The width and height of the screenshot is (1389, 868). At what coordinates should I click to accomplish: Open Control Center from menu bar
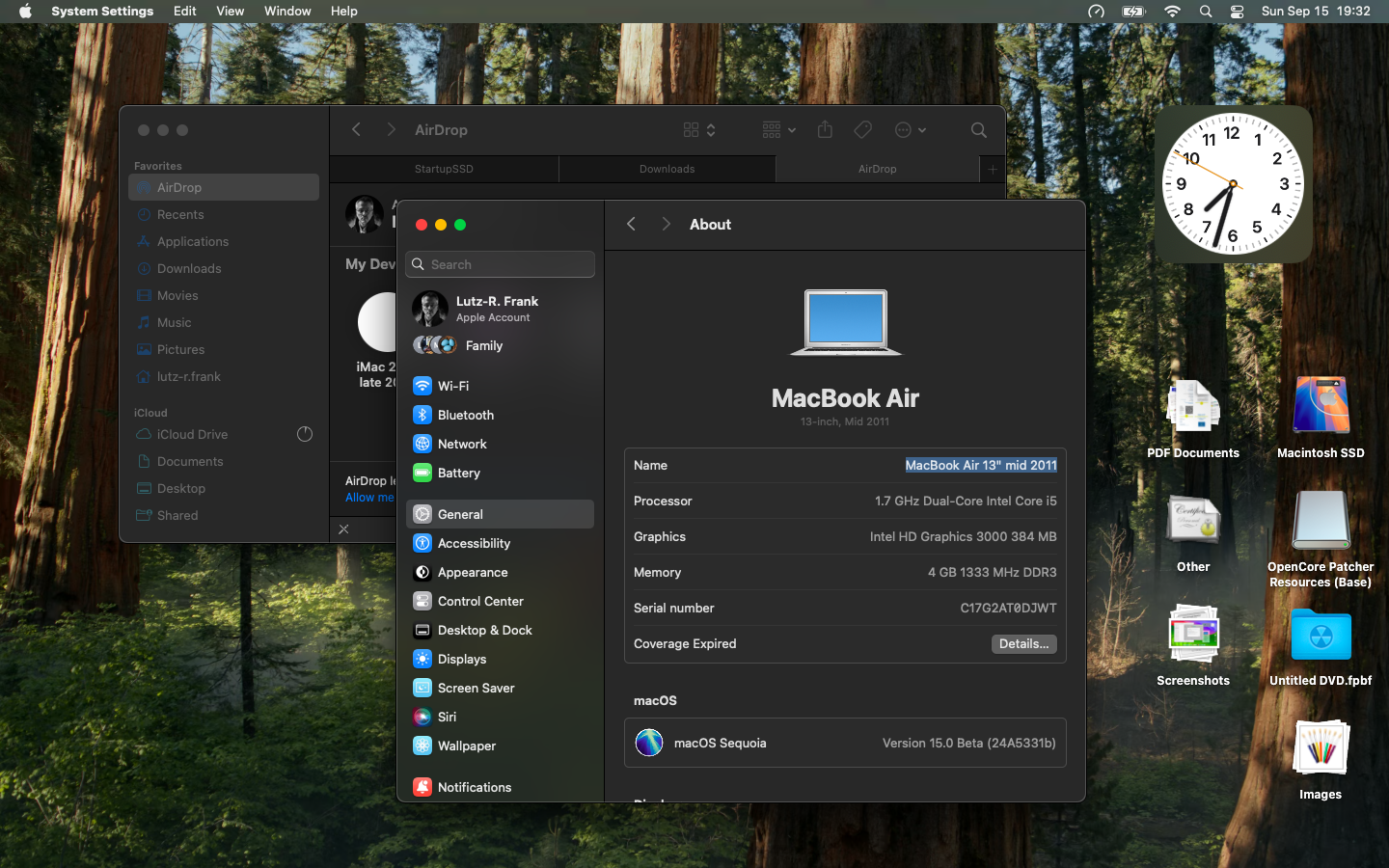coord(1237,12)
